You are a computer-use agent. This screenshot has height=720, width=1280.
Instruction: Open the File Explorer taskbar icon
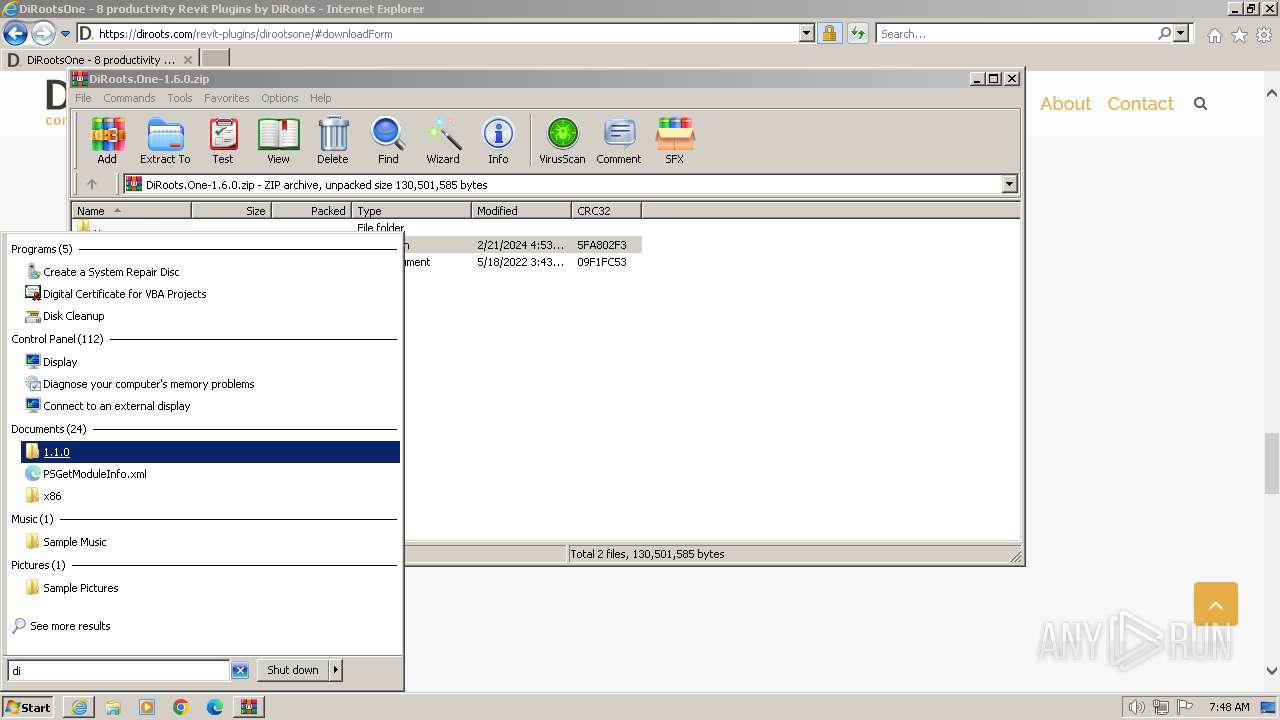(113, 707)
